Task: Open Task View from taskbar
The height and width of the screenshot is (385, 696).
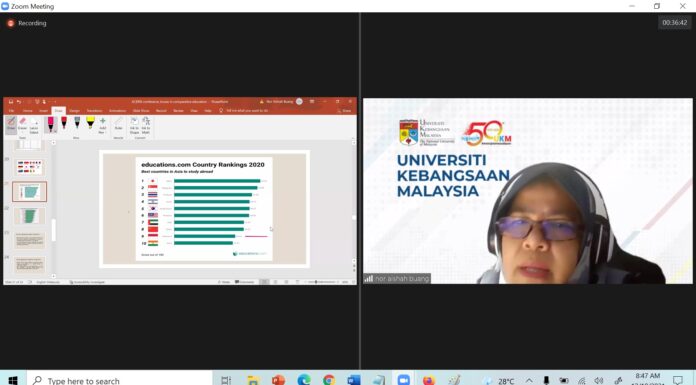Action: [x=226, y=380]
